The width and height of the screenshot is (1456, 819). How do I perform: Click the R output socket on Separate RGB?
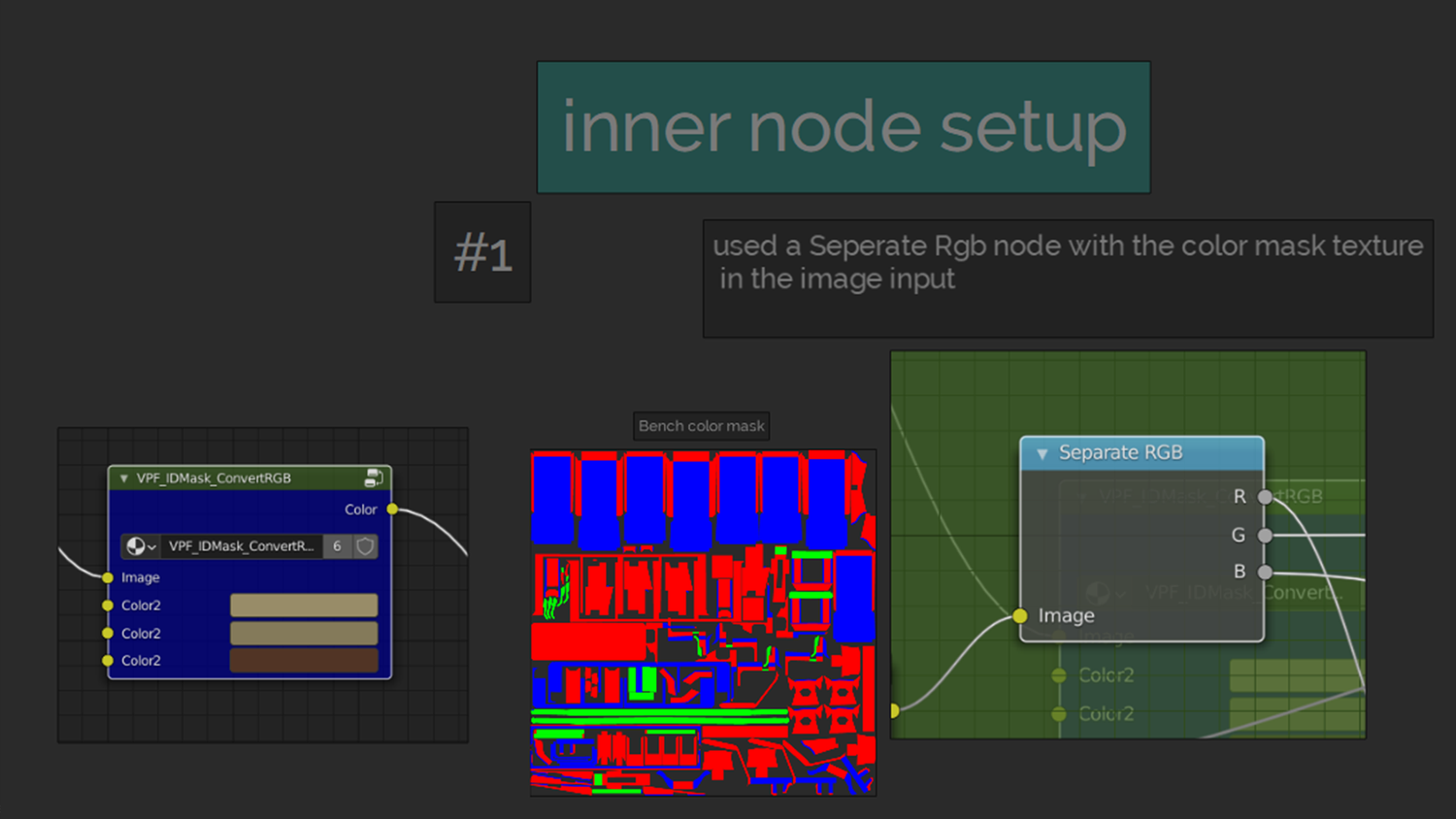point(1265,497)
